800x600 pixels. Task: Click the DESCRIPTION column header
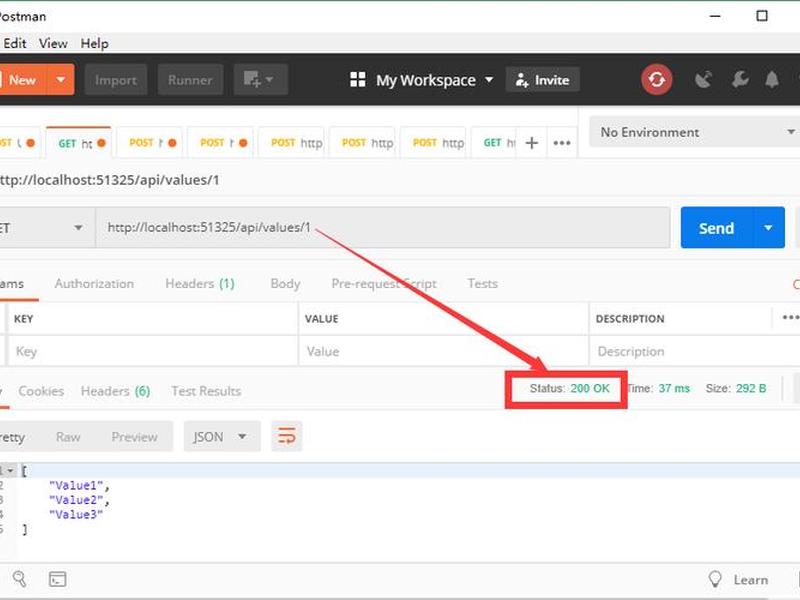(x=630, y=319)
